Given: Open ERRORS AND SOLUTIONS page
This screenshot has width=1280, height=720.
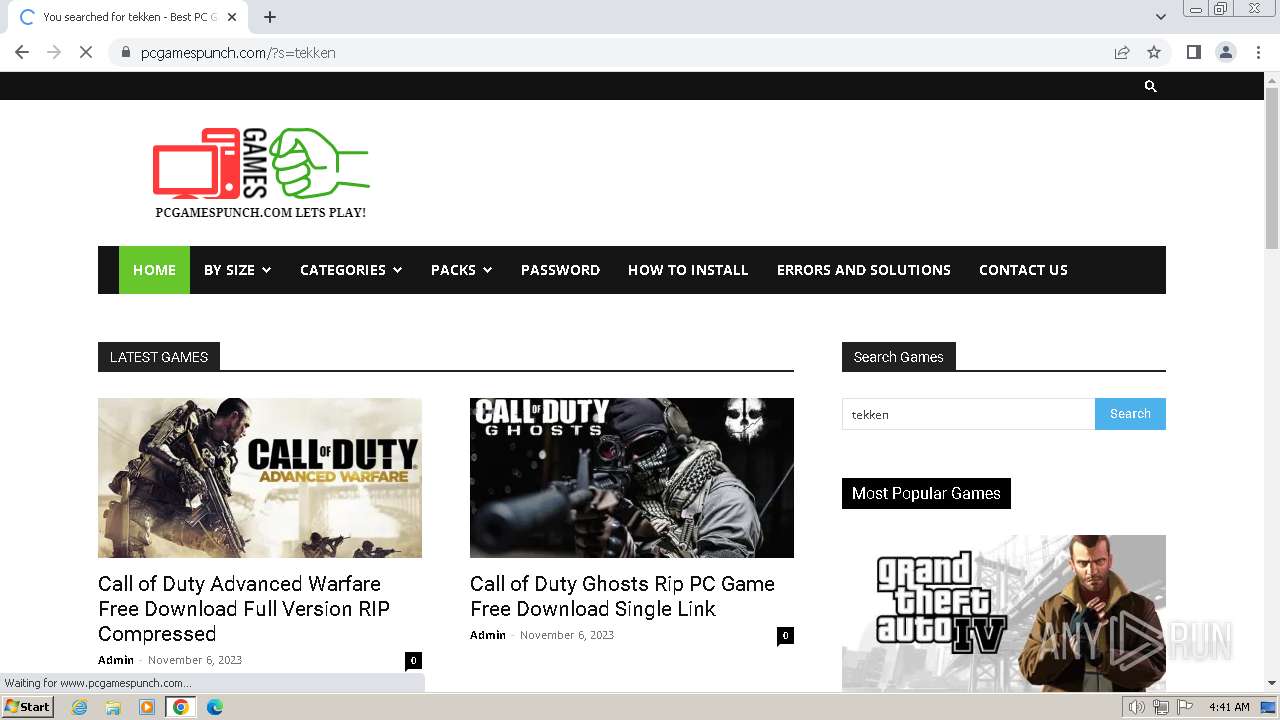Looking at the screenshot, I should point(864,270).
